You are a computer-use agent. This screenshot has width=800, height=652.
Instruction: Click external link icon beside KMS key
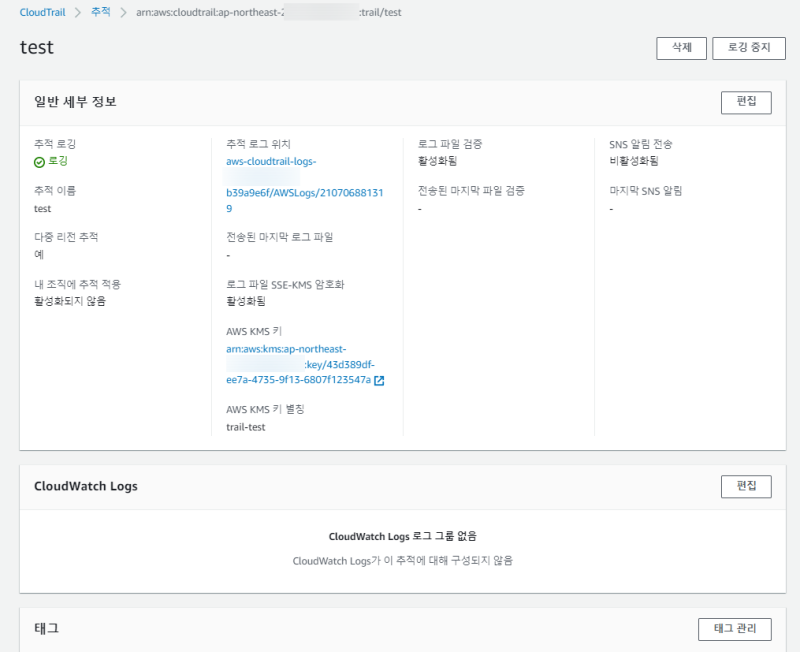[x=379, y=380]
